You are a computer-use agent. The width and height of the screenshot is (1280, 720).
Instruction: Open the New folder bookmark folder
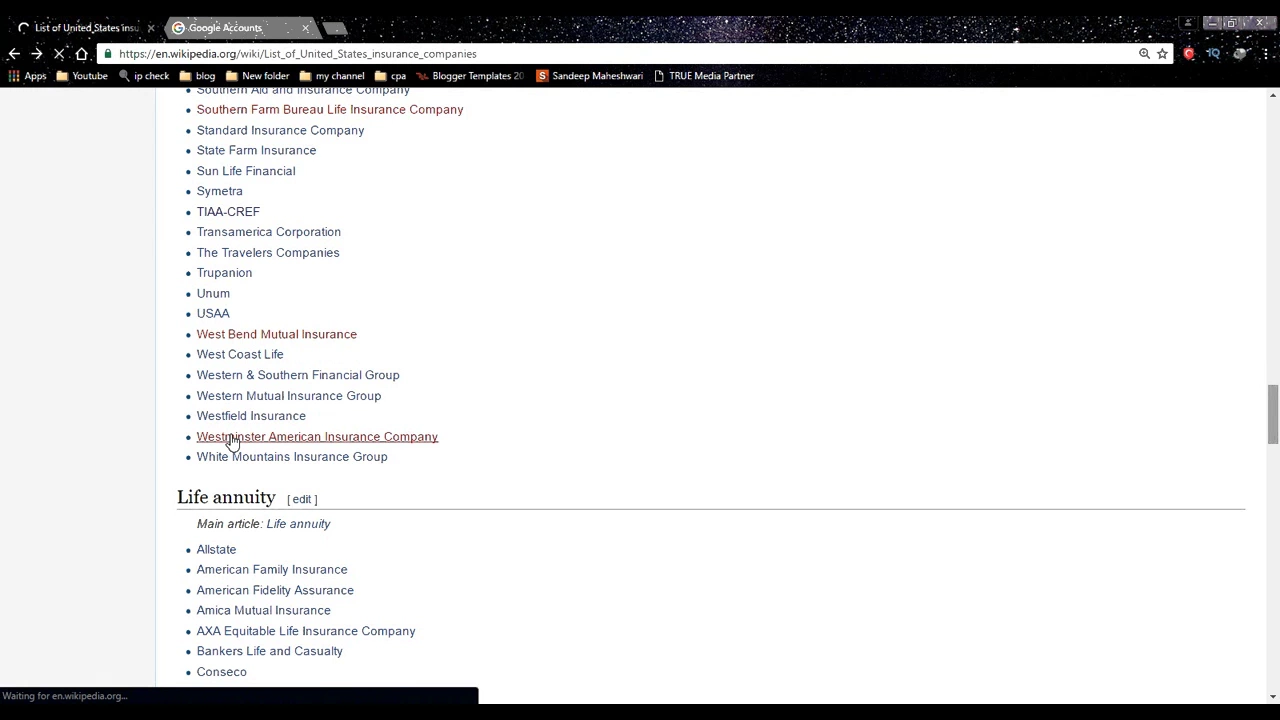(x=257, y=76)
